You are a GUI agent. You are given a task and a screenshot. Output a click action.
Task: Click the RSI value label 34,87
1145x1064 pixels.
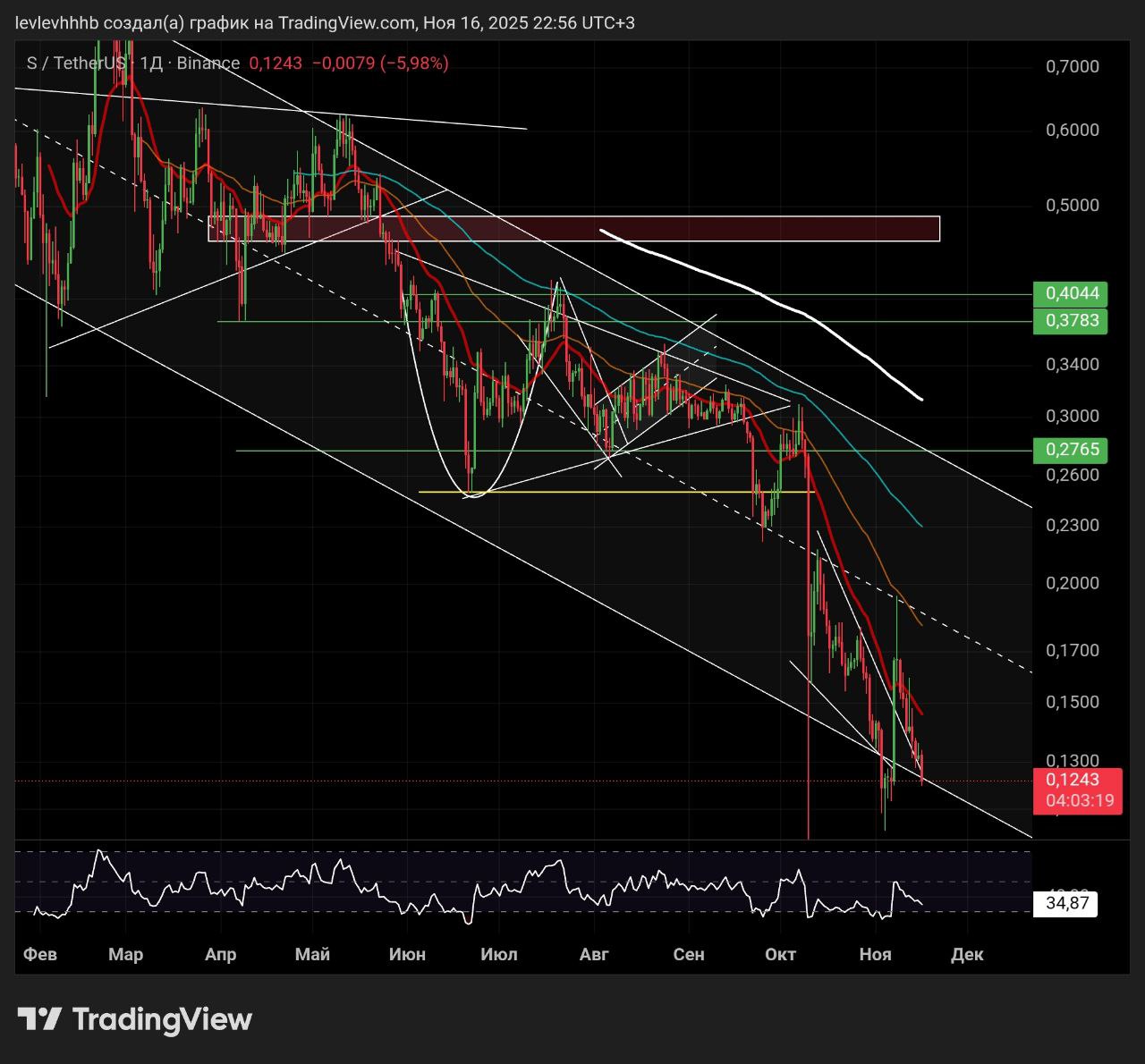pos(1066,903)
